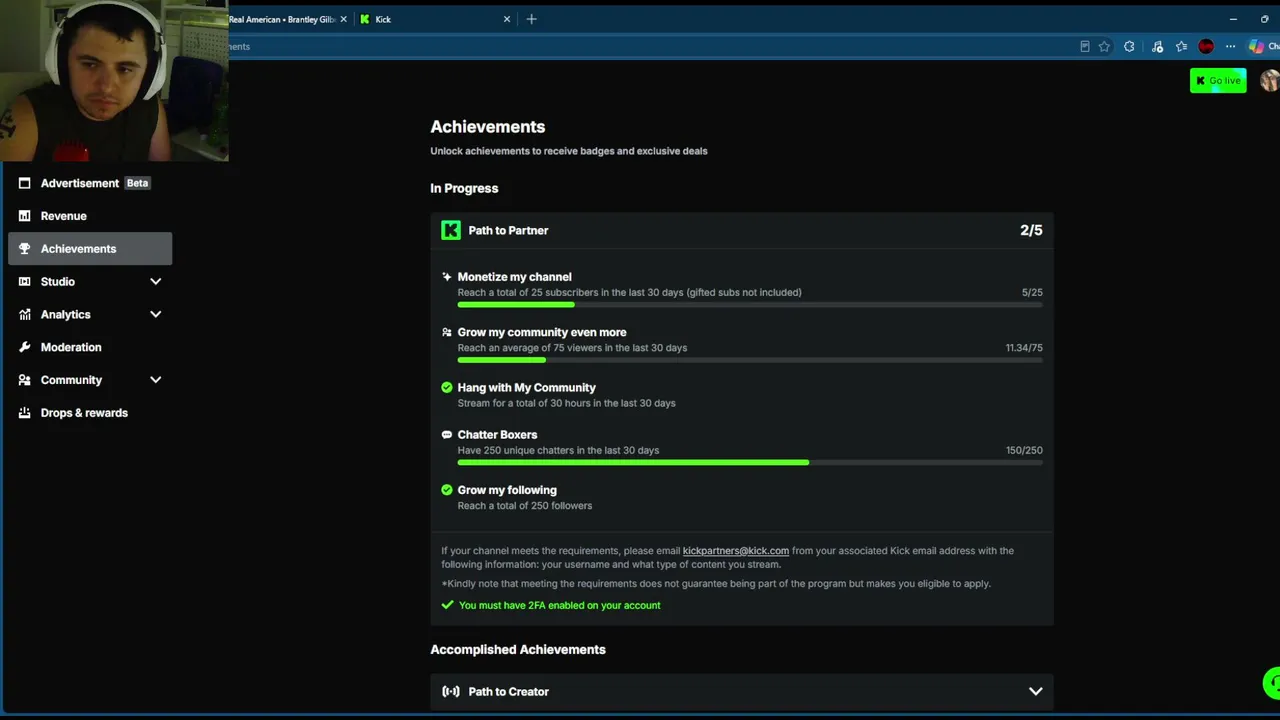Click the Drops & rewards icon
Screen dimensions: 1280x720
pos(25,413)
